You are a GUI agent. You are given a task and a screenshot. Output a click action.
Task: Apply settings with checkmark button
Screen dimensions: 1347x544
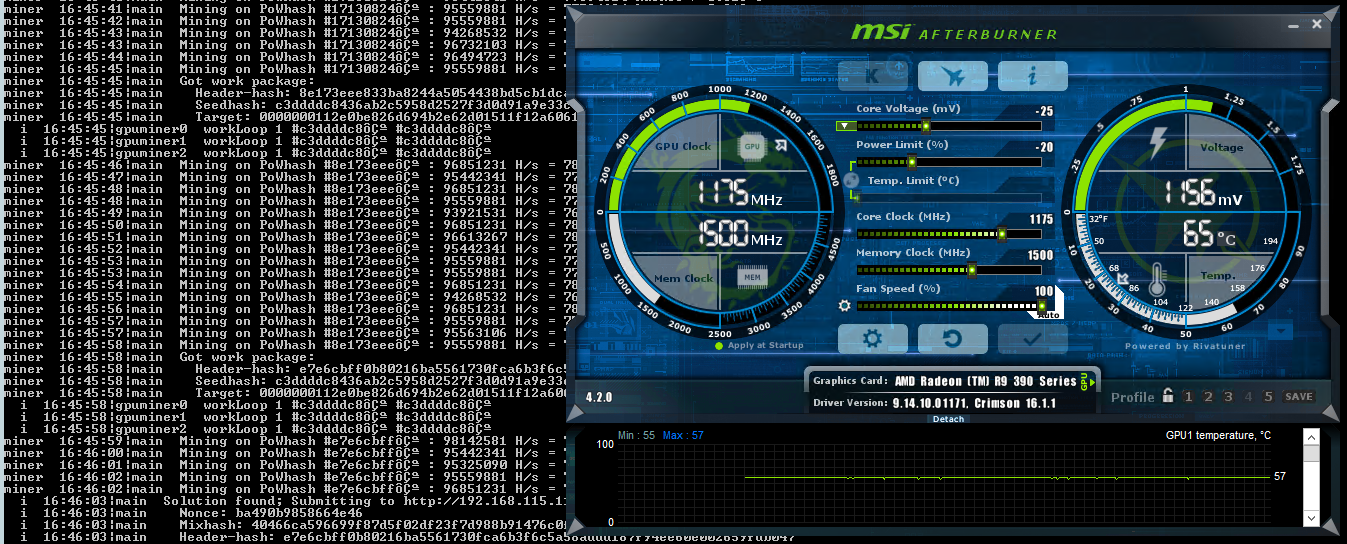pos(1032,339)
